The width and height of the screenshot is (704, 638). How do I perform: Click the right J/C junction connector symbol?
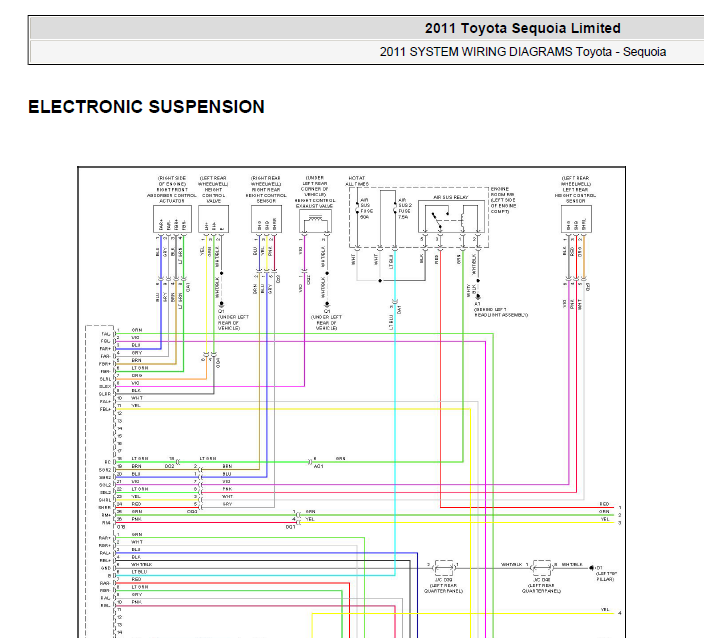pyautogui.click(x=541, y=568)
